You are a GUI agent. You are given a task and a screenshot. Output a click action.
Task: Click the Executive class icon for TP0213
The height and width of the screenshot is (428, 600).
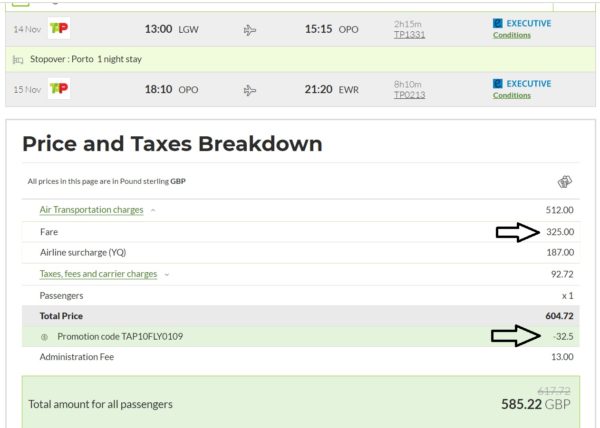pos(499,83)
